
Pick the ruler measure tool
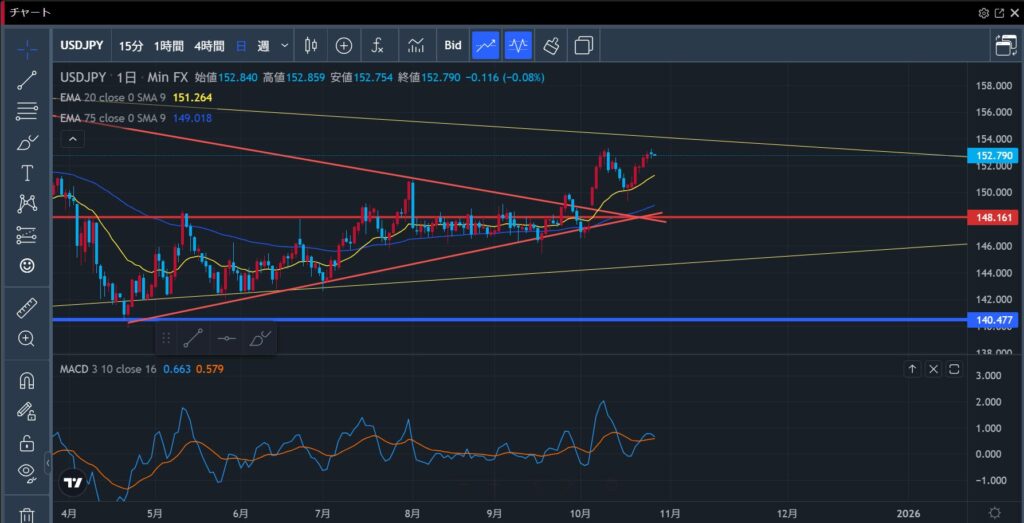pos(27,308)
